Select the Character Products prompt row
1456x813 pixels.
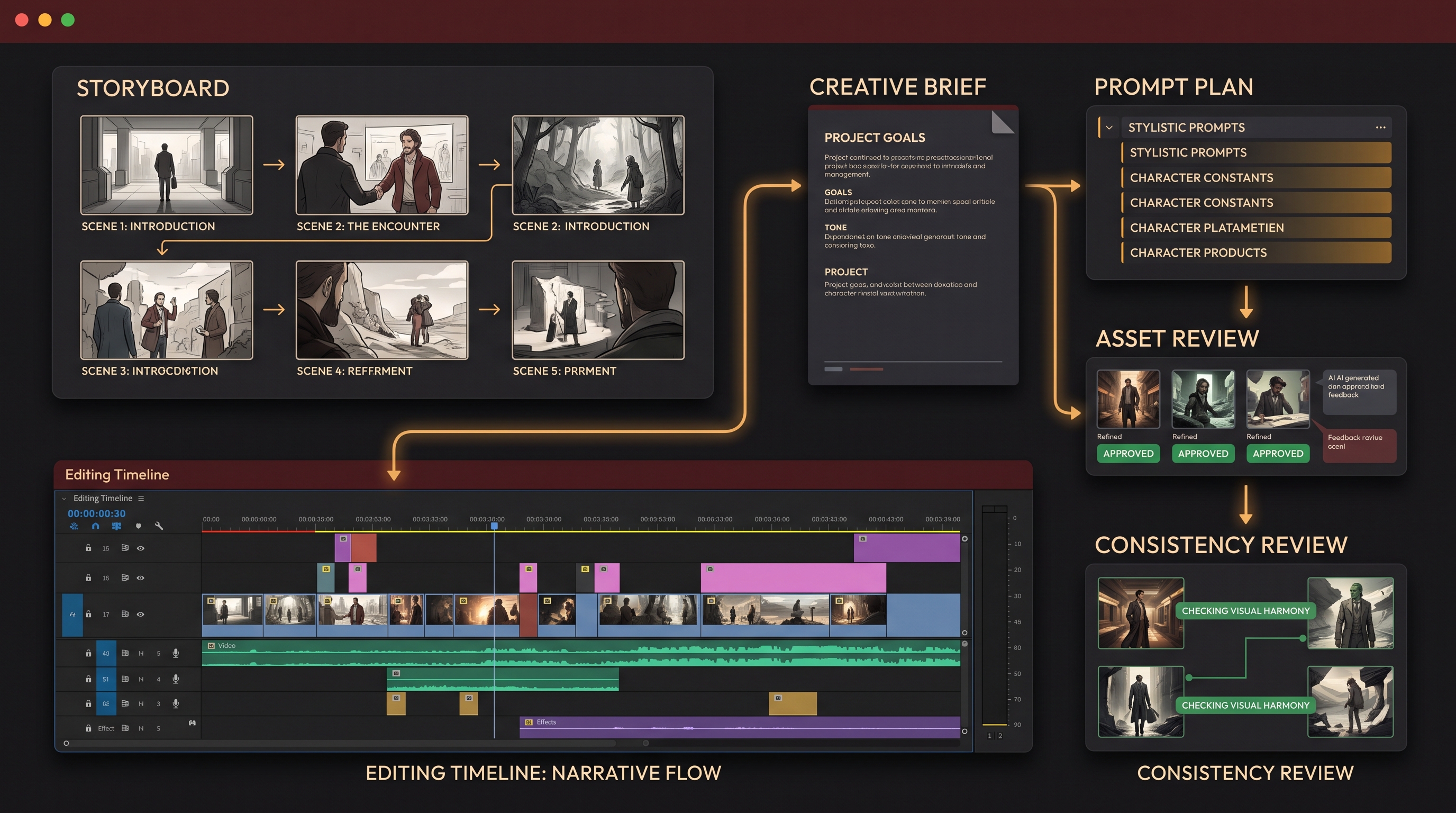[1256, 252]
